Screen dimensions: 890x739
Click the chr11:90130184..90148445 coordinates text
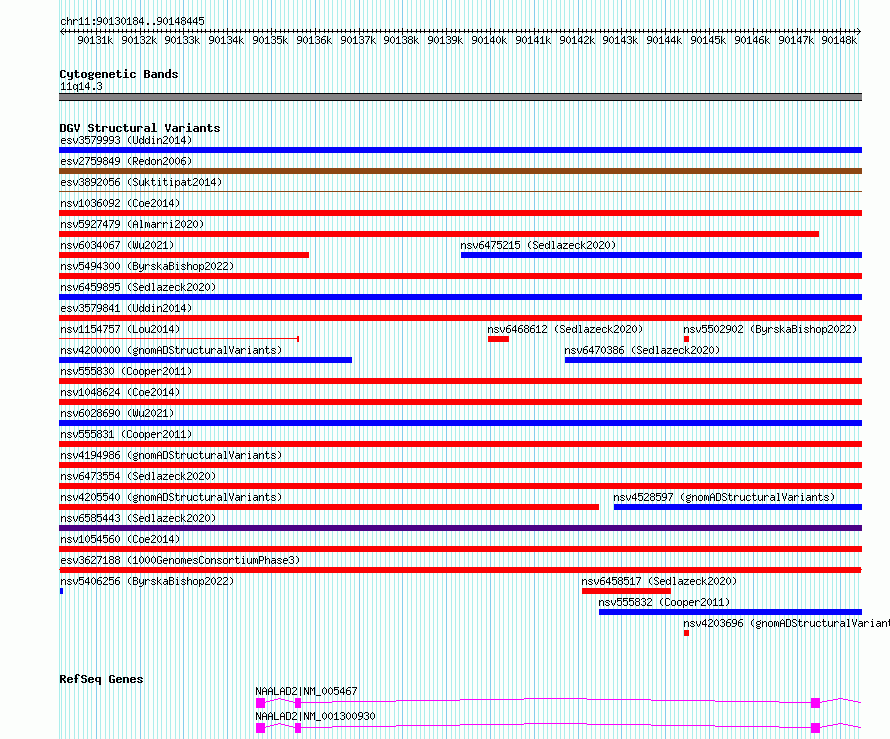coord(132,21)
